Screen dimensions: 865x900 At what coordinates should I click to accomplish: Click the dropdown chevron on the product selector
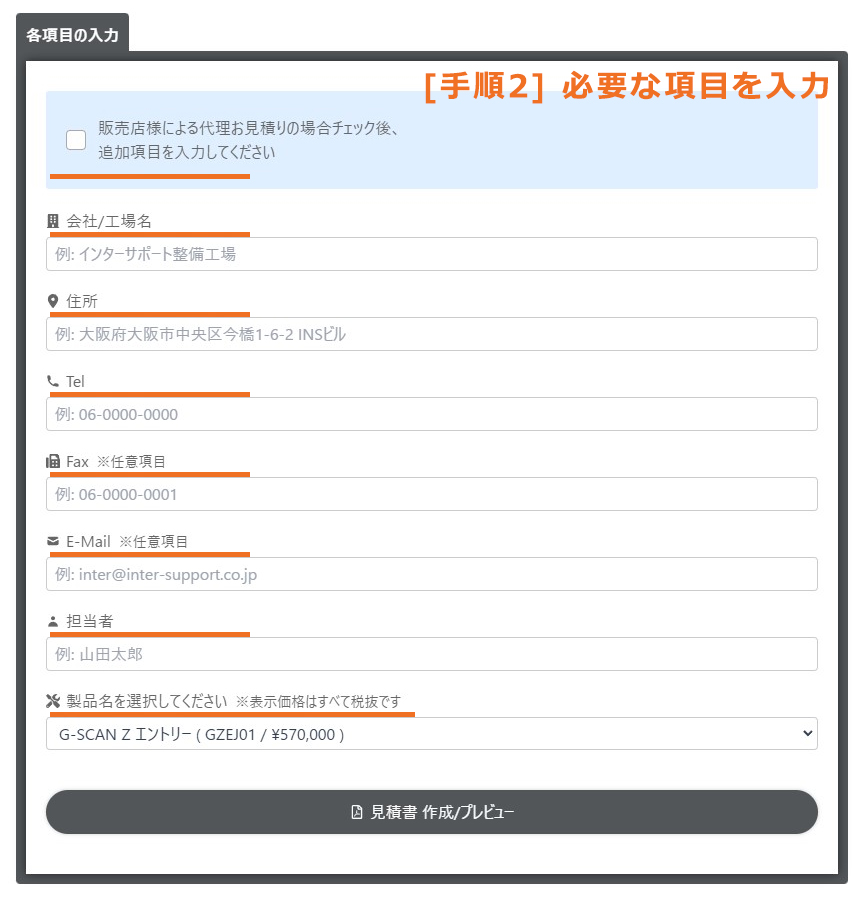pos(810,733)
